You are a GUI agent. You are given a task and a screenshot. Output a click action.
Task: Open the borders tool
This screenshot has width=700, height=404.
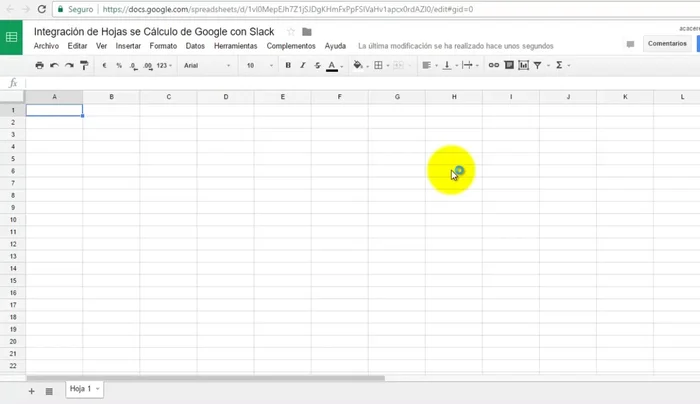tap(379, 65)
